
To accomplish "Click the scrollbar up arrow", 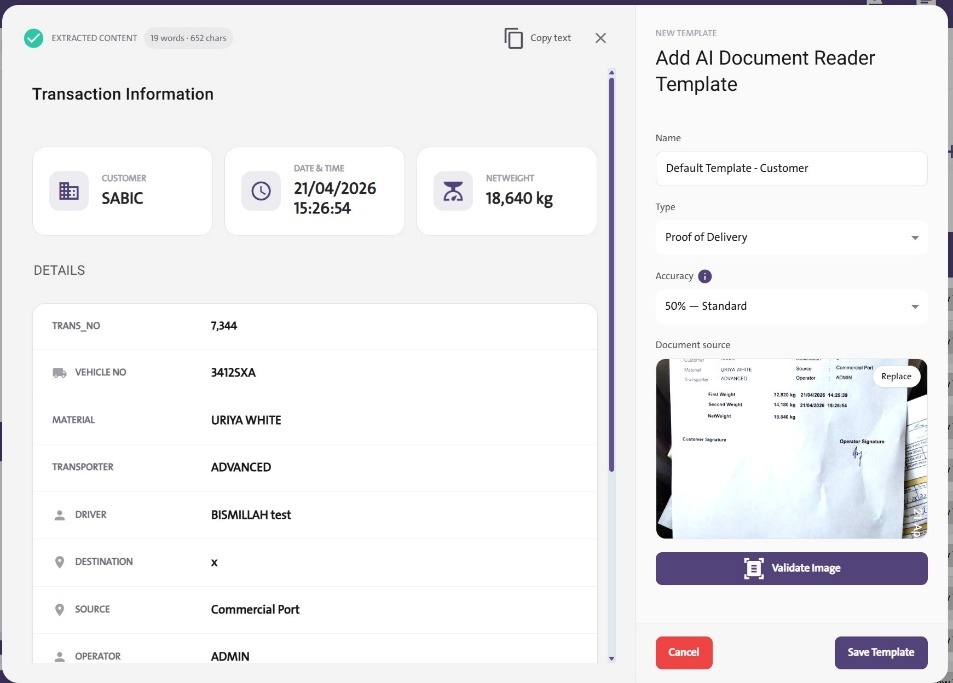I will tap(611, 72).
